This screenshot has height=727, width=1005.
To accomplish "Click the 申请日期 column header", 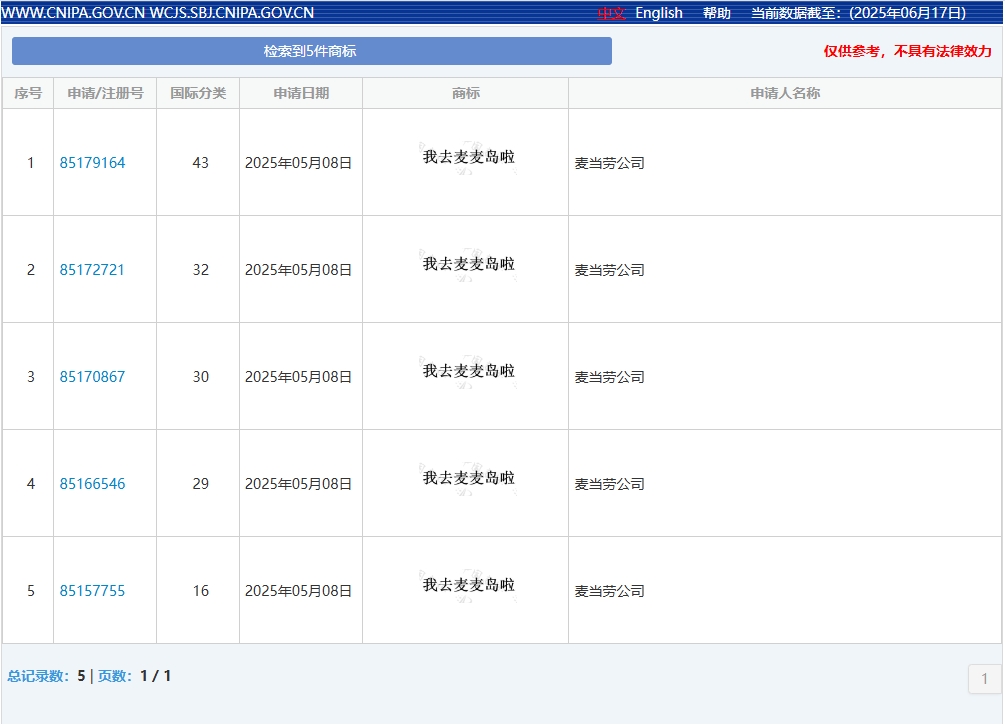I will pyautogui.click(x=301, y=93).
